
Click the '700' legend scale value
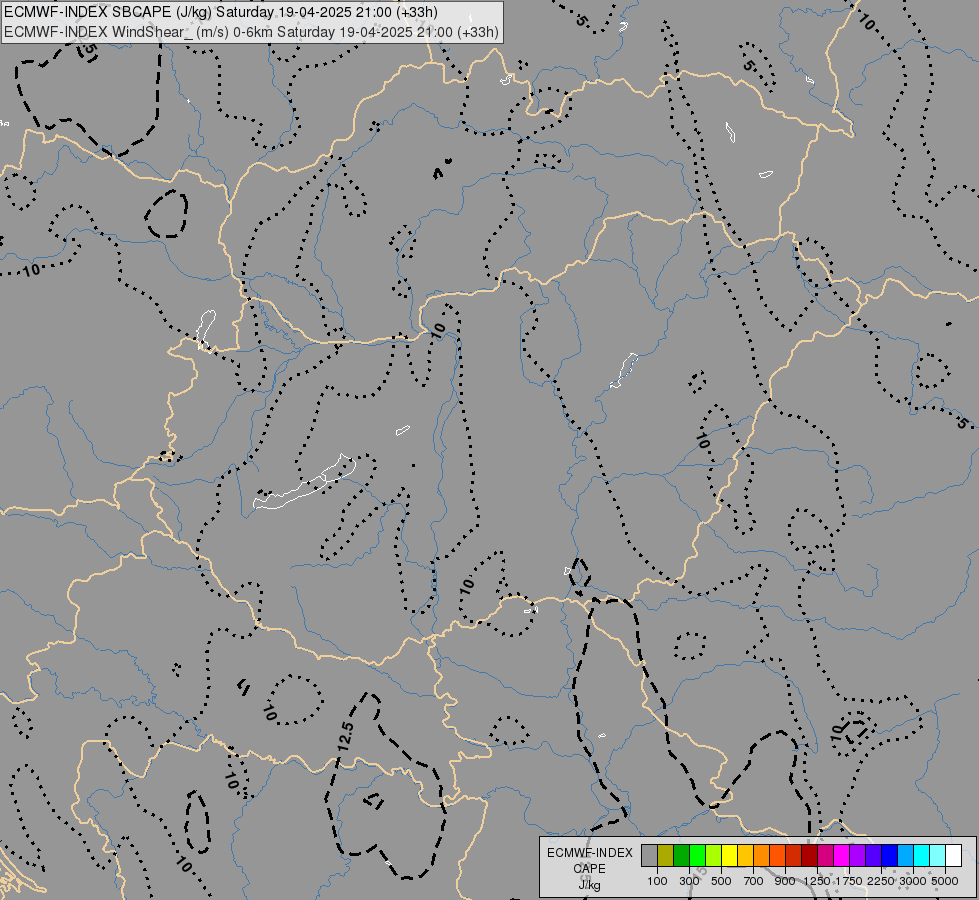[x=754, y=881]
